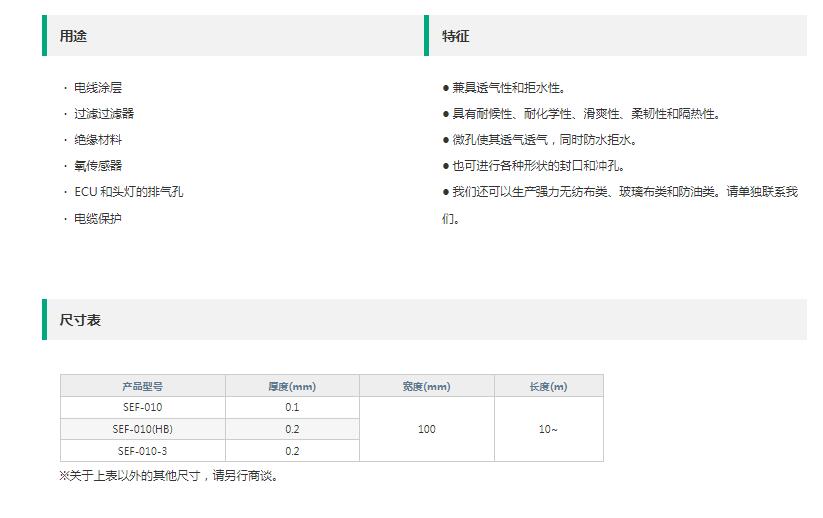
Task: Select the ECU 和头灯的排气孔 item
Action: coord(129,192)
